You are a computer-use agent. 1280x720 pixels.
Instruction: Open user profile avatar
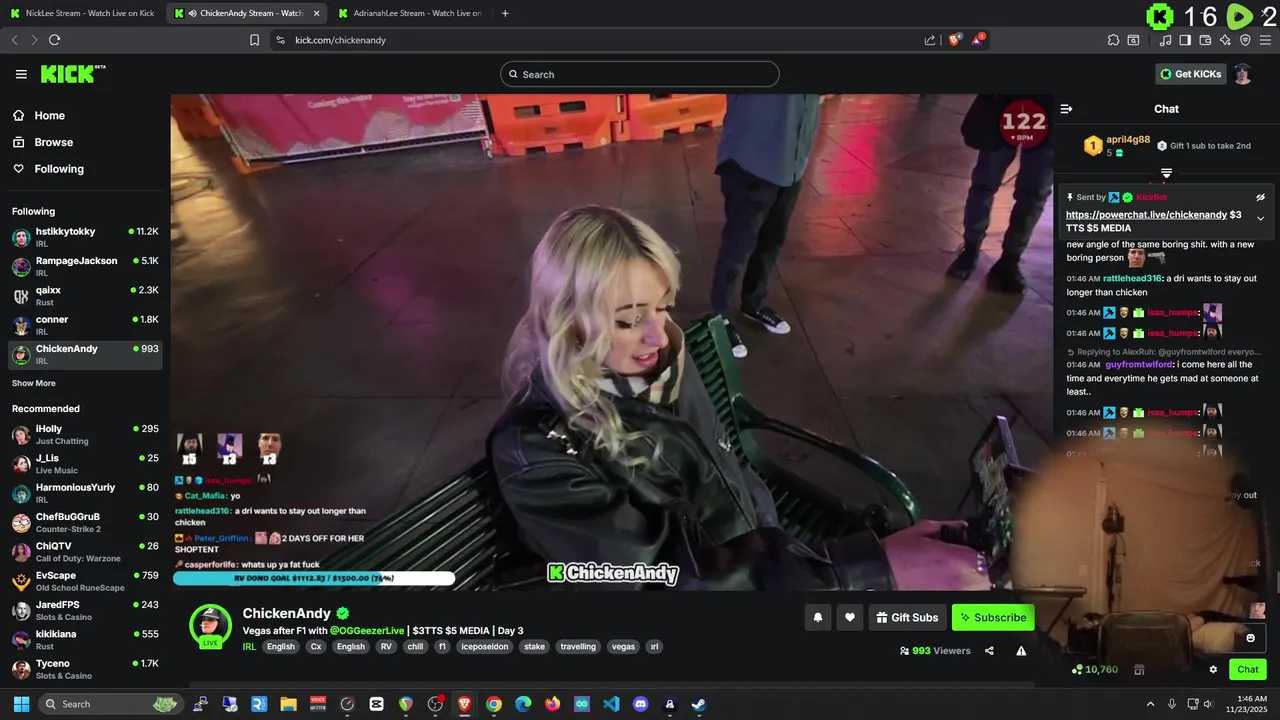point(1242,74)
